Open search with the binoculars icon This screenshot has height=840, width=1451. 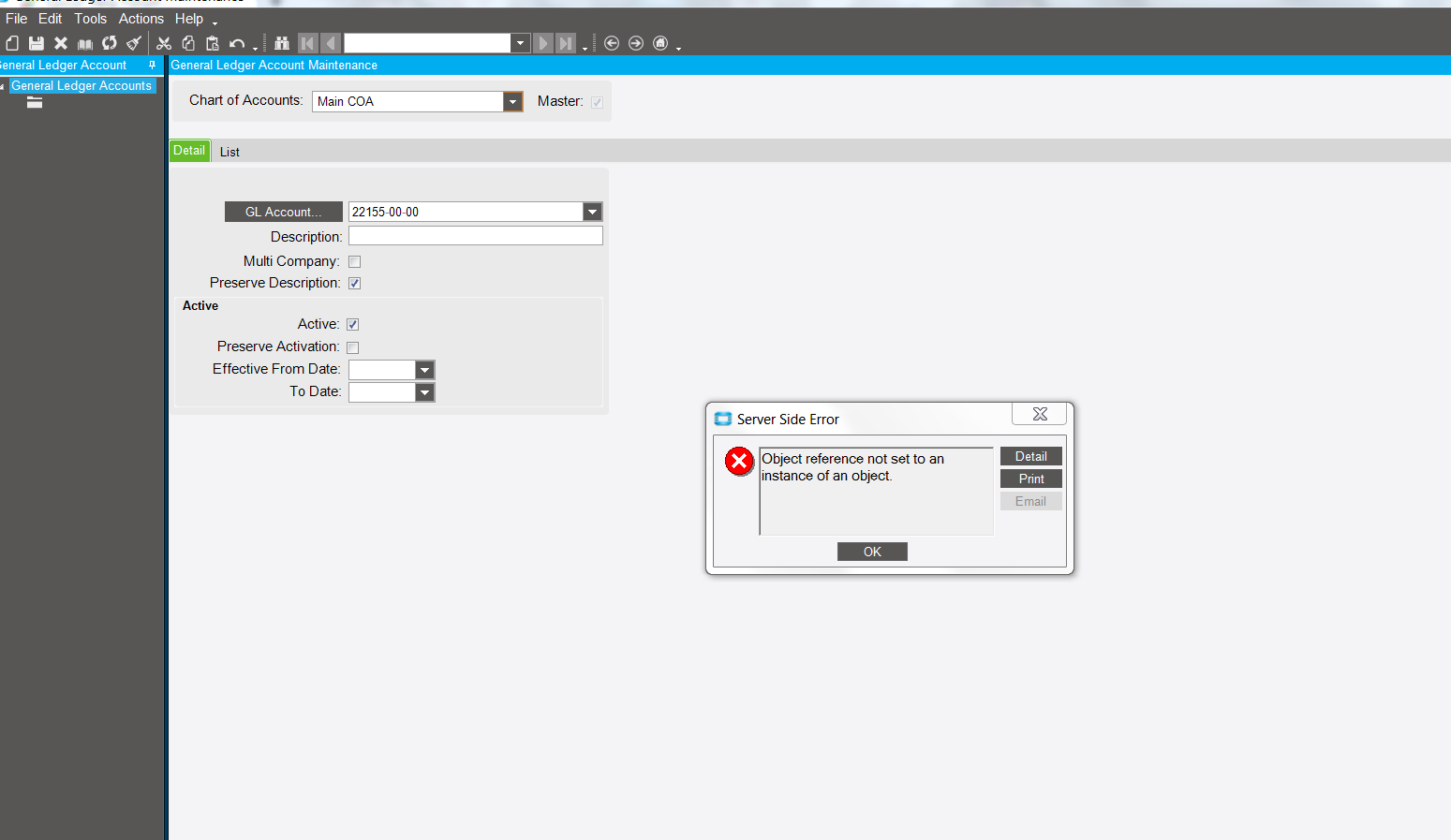[282, 43]
